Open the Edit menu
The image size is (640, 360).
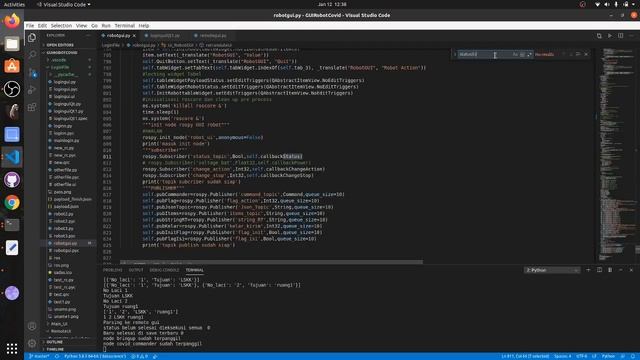point(42,25)
